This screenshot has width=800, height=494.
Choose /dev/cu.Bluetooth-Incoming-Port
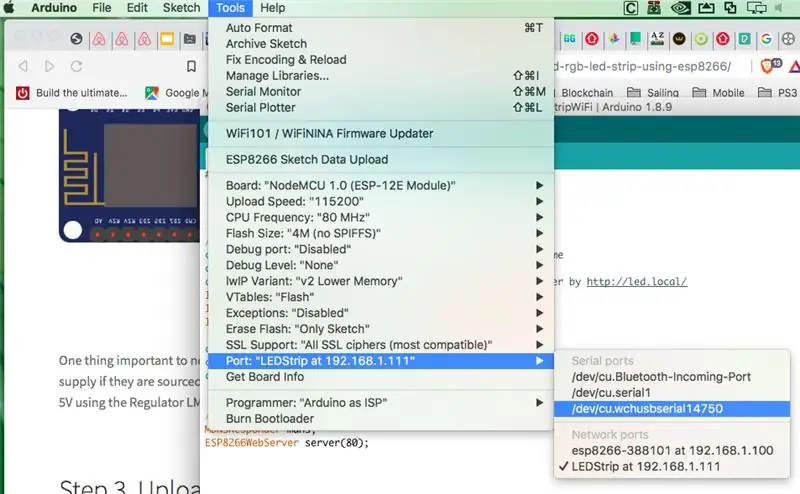[671, 377]
